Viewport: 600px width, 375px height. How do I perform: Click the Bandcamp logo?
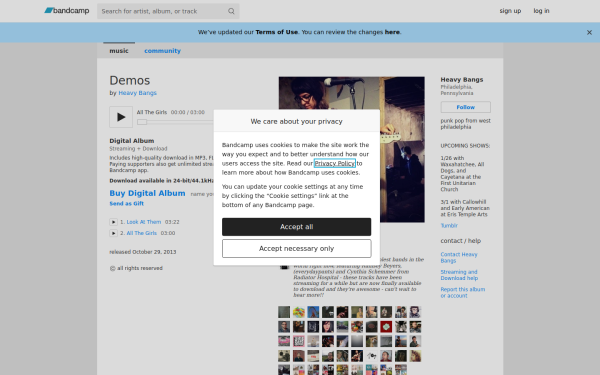(67, 11)
